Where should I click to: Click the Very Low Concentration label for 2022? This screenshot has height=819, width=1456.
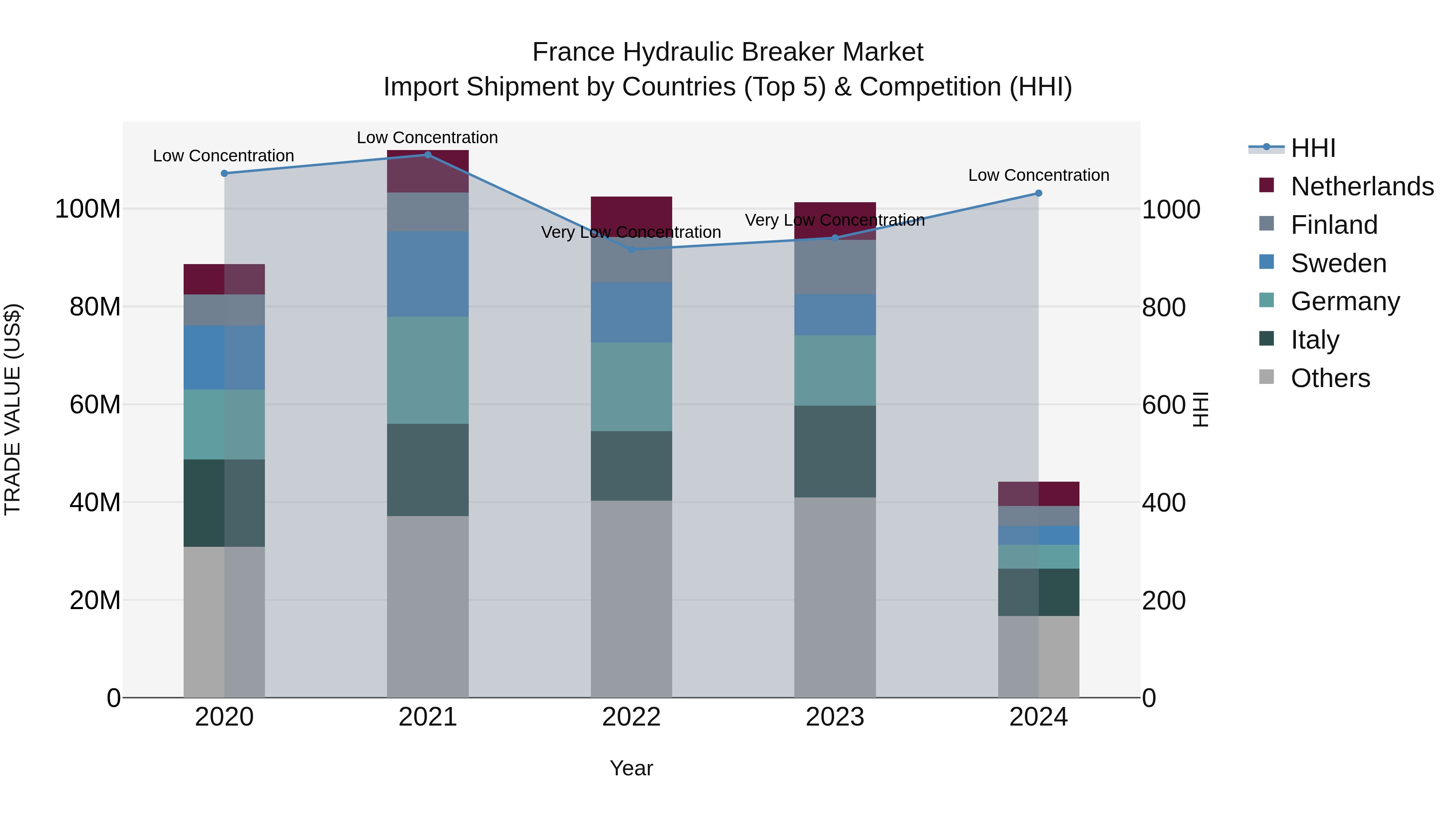tap(631, 232)
